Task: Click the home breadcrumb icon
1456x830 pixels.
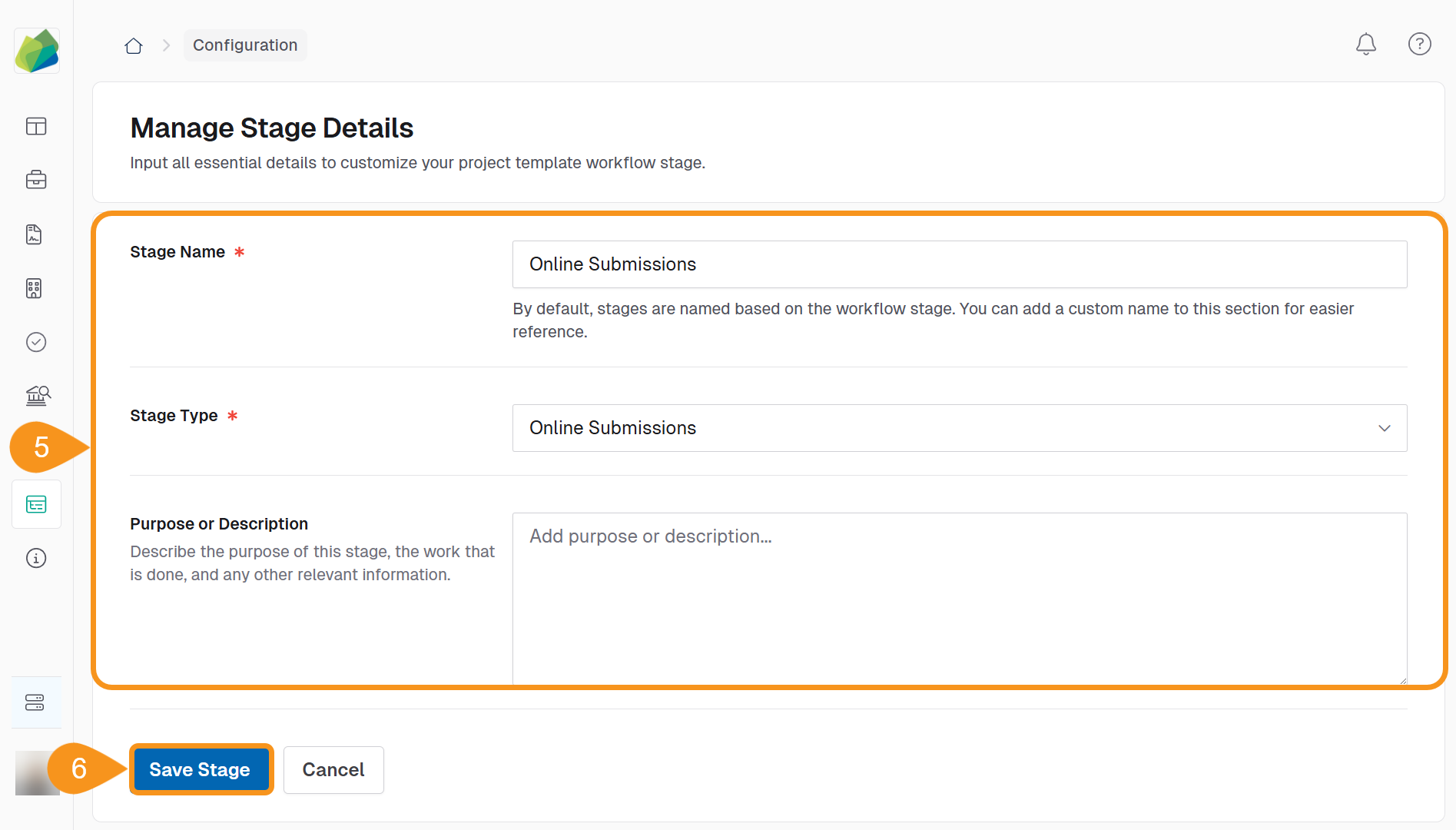Action: click(133, 45)
